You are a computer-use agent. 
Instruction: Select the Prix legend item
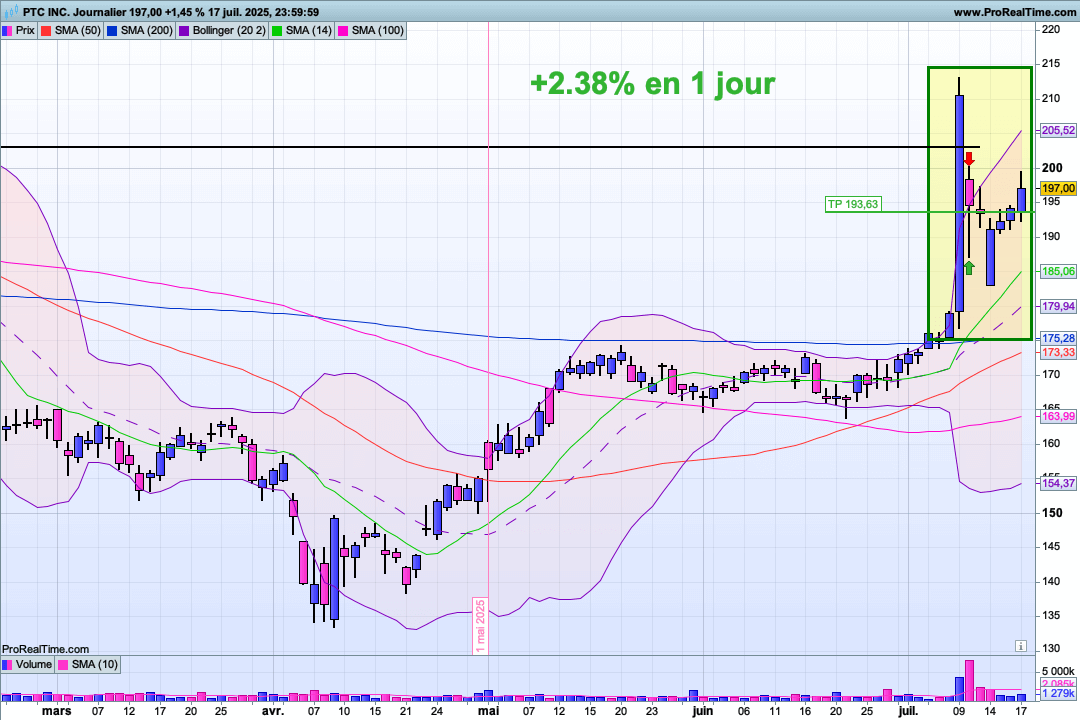(x=19, y=30)
